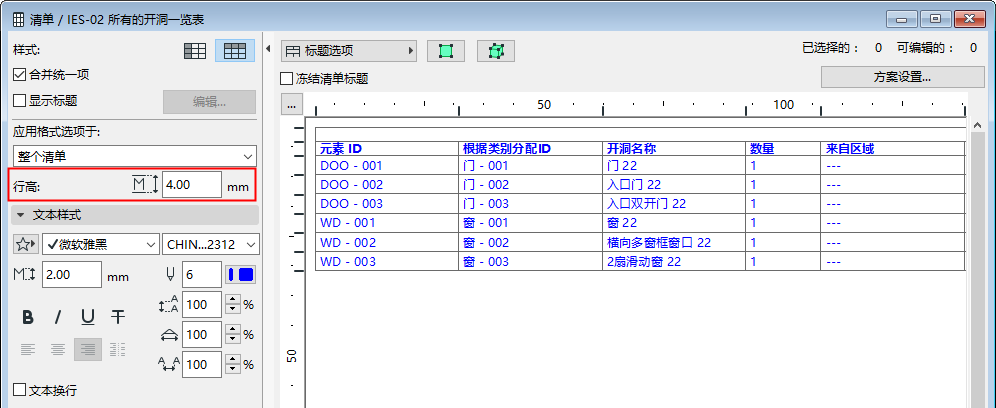Click row height 4.00 input field
The image size is (996, 408).
point(192,185)
